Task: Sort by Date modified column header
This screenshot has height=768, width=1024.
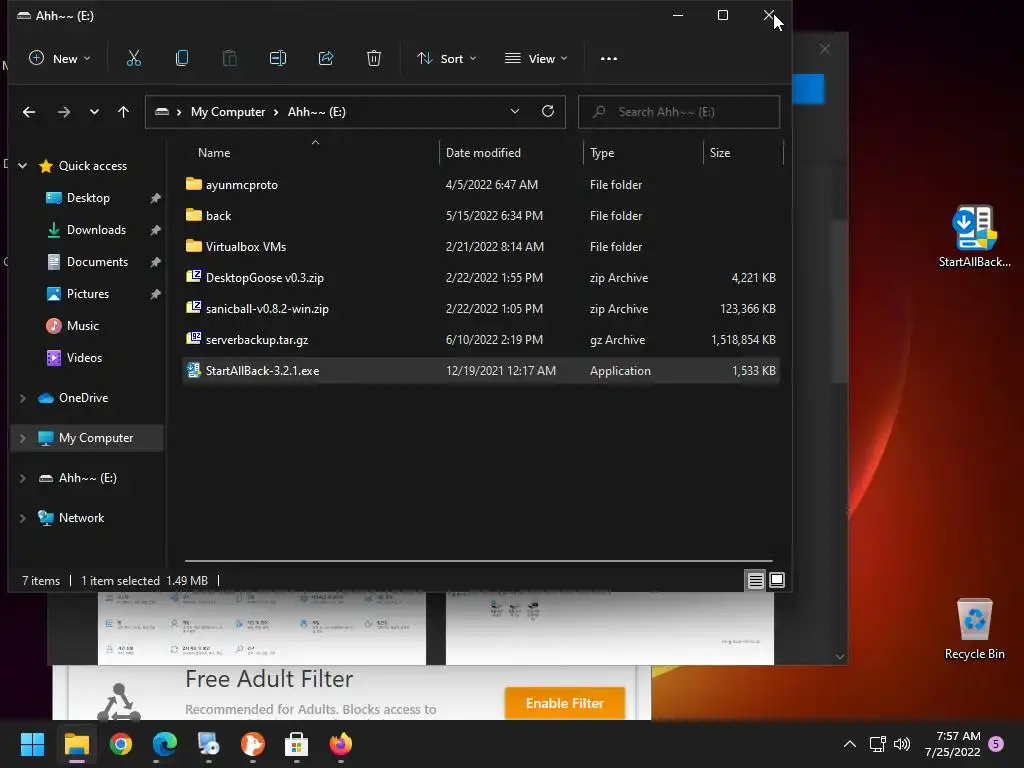Action: click(511, 153)
